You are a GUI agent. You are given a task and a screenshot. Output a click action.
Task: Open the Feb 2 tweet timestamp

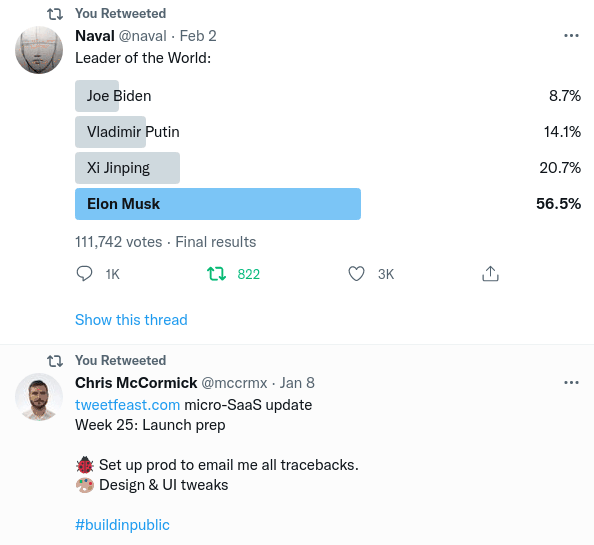[198, 36]
